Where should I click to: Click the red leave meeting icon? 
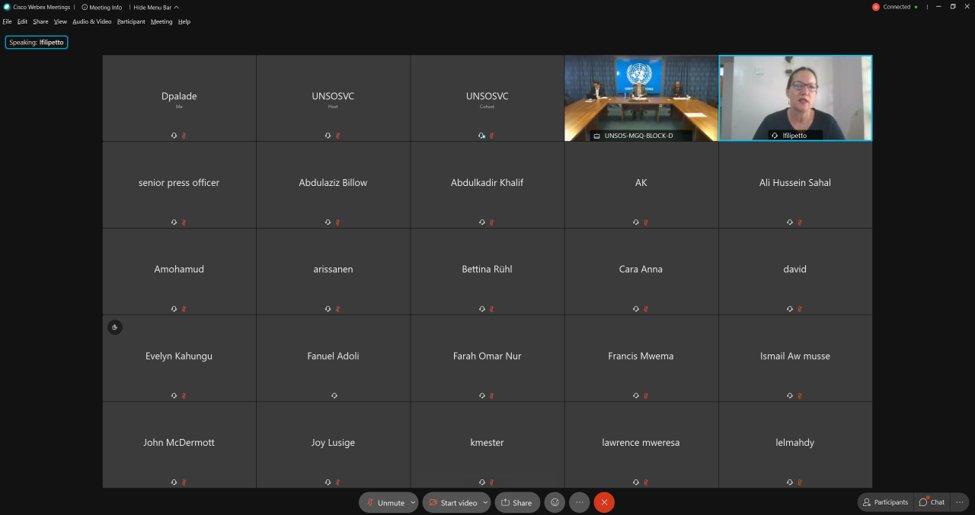click(604, 502)
